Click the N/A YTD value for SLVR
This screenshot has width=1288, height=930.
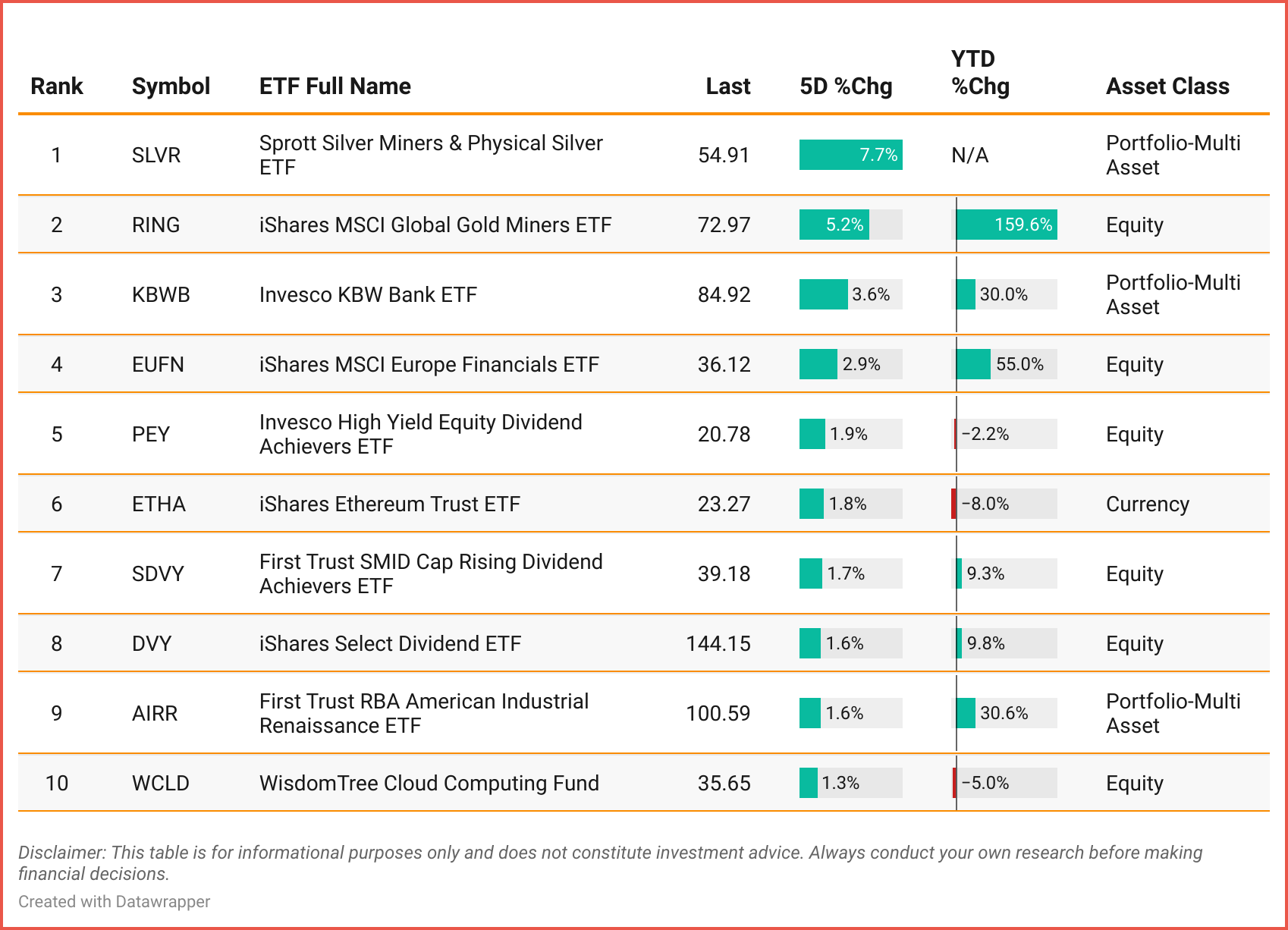tap(969, 155)
